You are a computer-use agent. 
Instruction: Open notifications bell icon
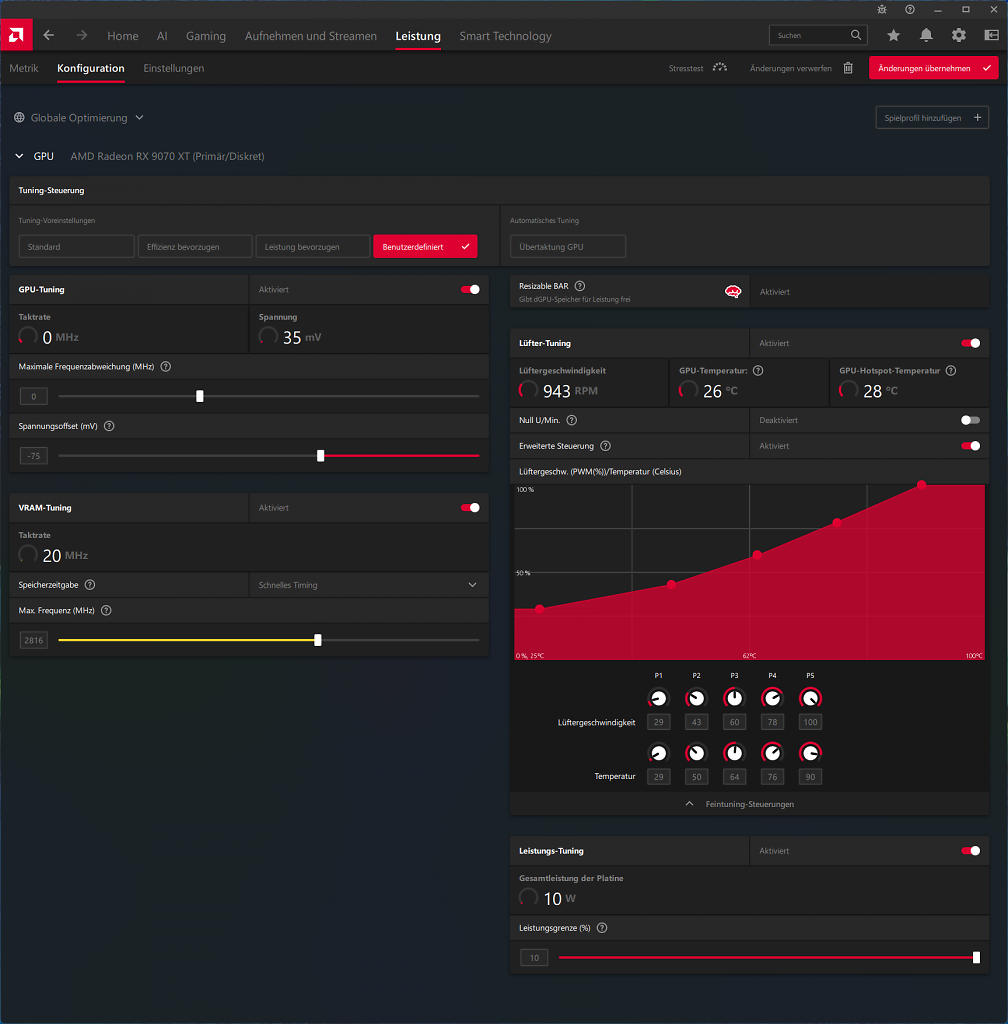[x=926, y=35]
